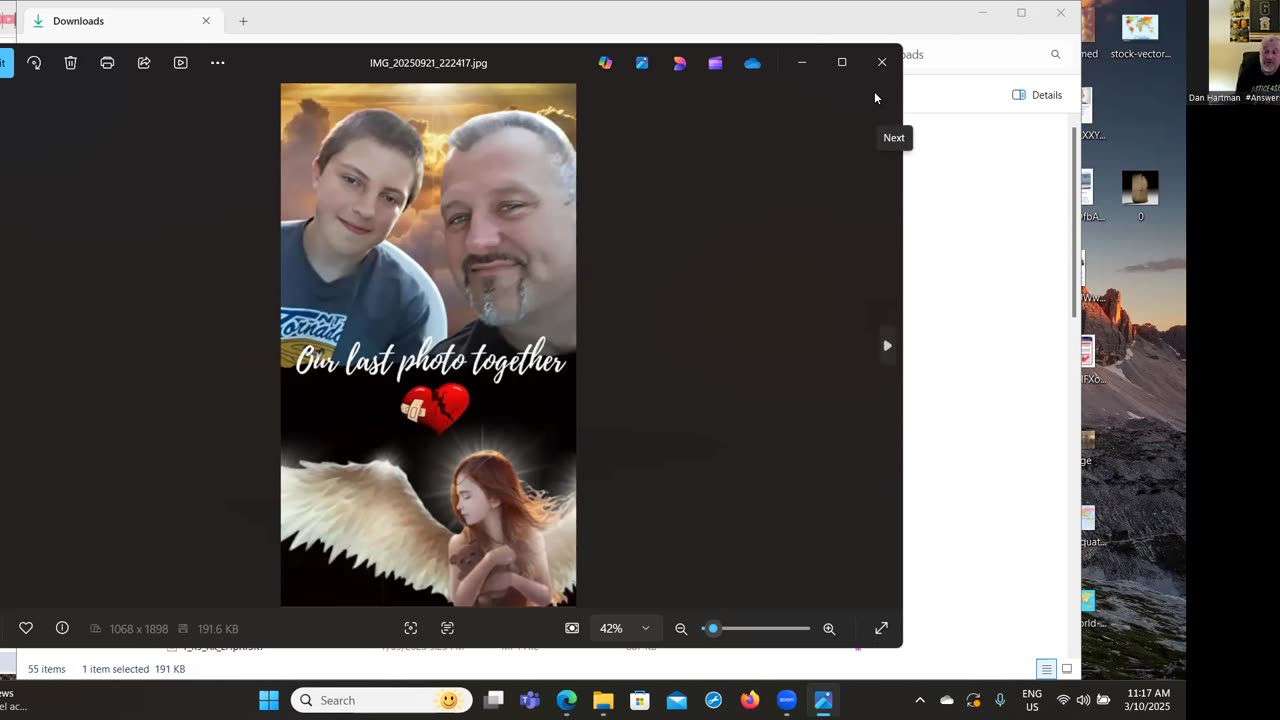Screen dimensions: 1280x720
Task: Open Mail app on taskbar
Action: [677, 700]
